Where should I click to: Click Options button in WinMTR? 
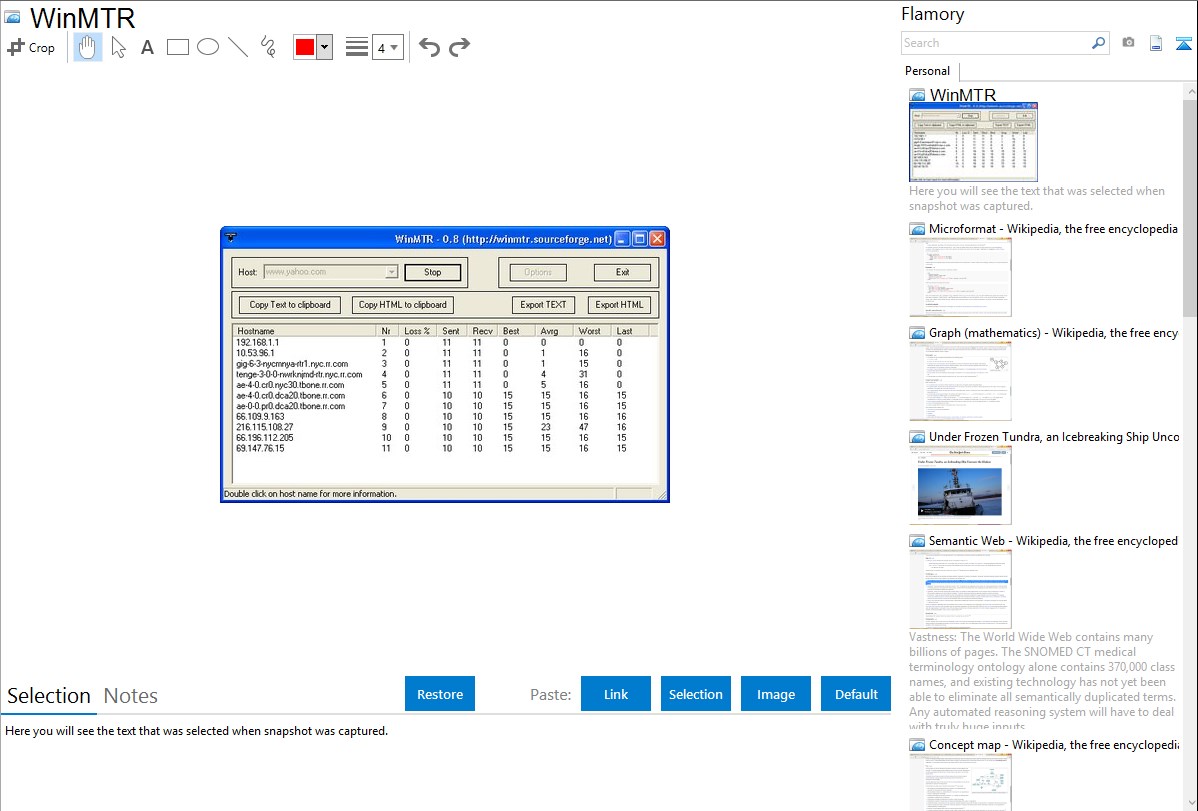pos(538,272)
